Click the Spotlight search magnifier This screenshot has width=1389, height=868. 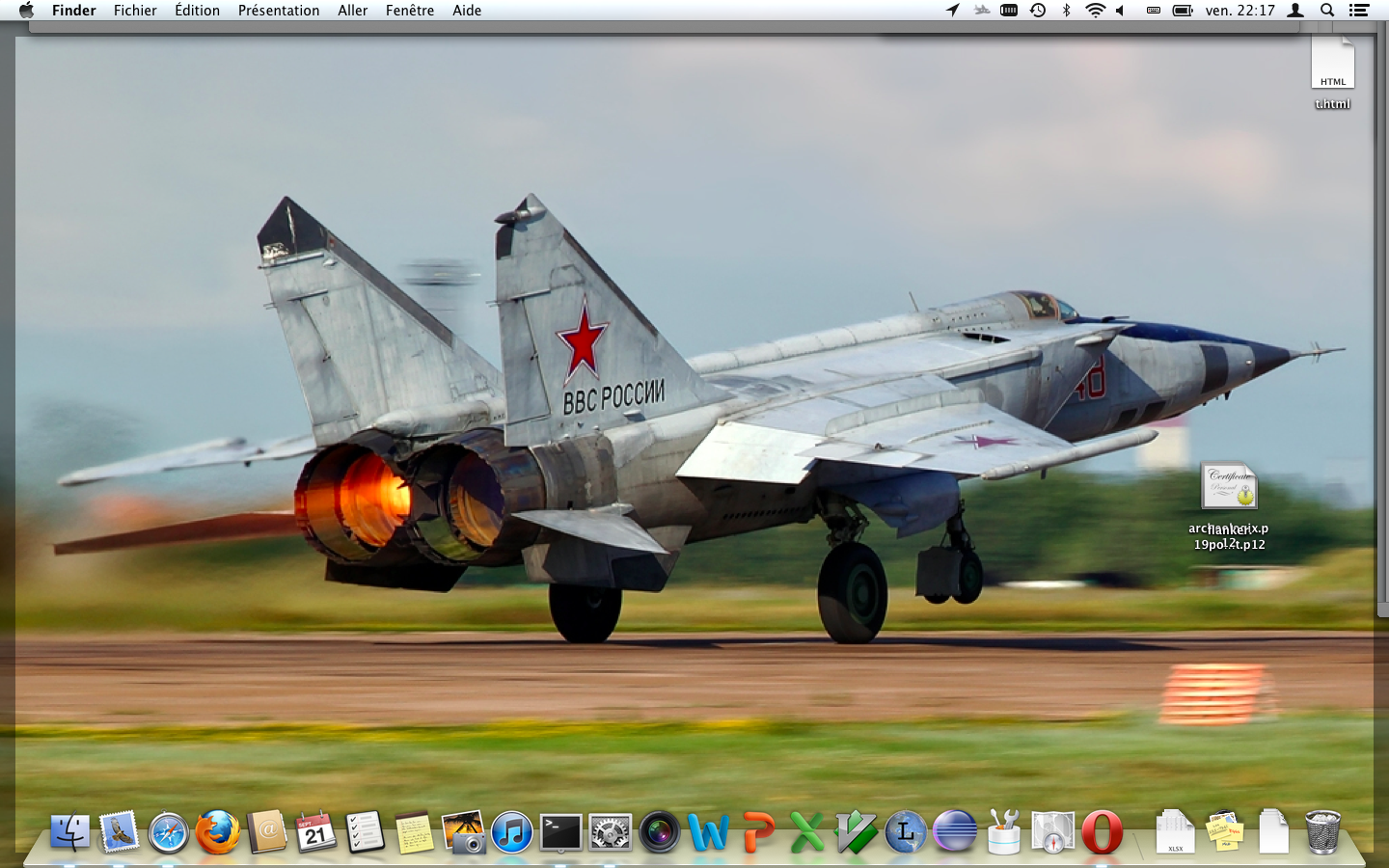(x=1327, y=11)
